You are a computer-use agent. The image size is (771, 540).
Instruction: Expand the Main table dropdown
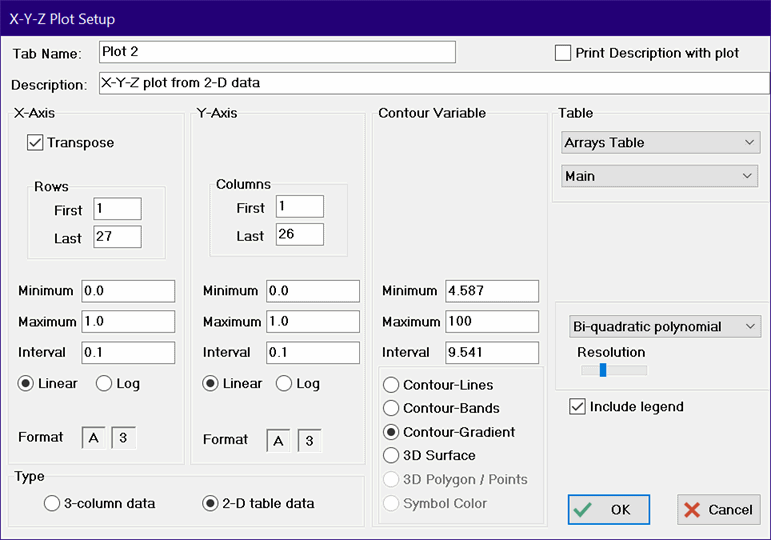660,176
